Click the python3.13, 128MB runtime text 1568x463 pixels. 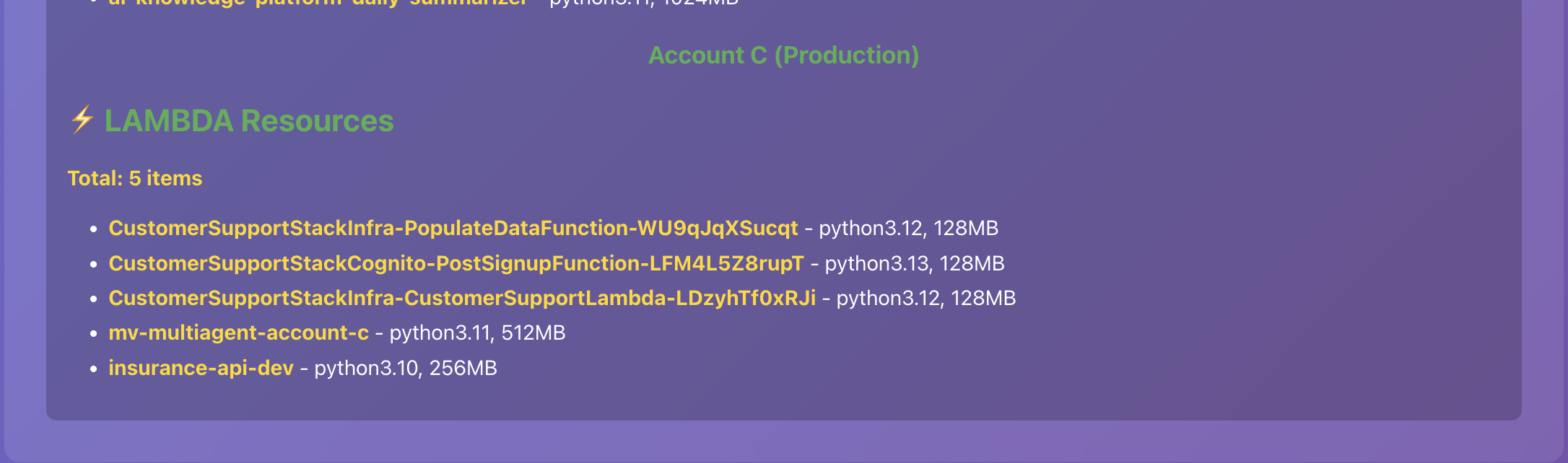[x=914, y=263]
